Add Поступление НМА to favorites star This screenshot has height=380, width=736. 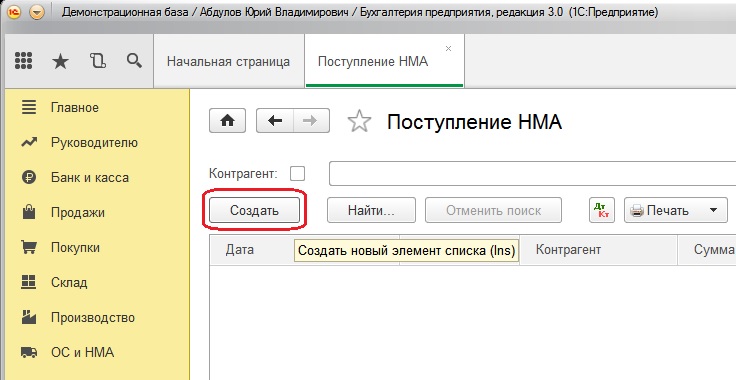point(360,121)
